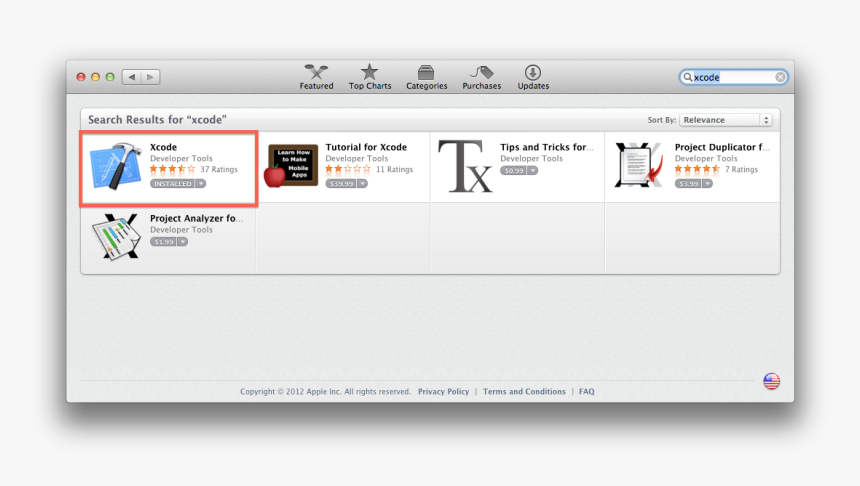This screenshot has height=486, width=860.
Task: Click the red close window button
Action: 81,77
